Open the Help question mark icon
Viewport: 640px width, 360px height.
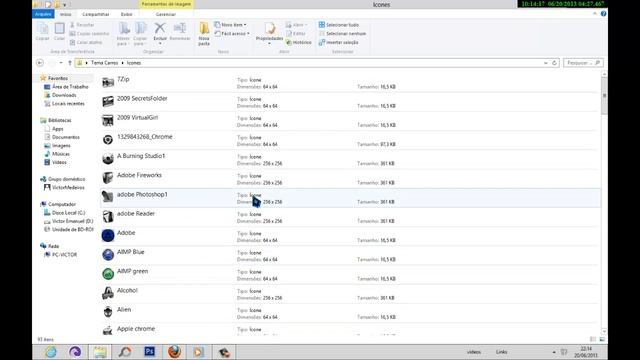[x=603, y=14]
